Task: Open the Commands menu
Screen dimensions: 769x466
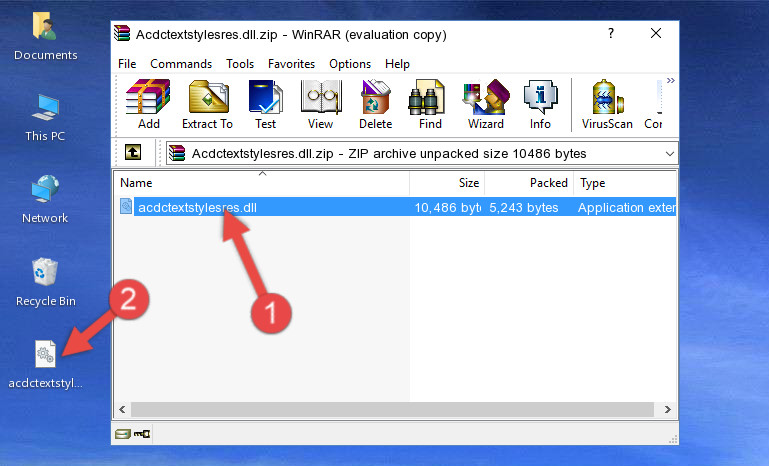Action: pyautogui.click(x=181, y=64)
